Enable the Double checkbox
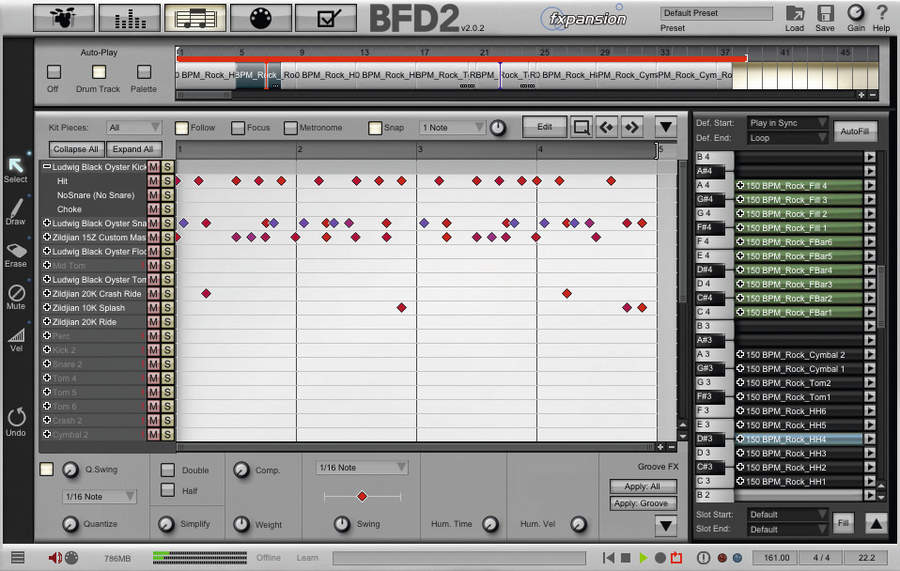900x571 pixels. [x=168, y=470]
